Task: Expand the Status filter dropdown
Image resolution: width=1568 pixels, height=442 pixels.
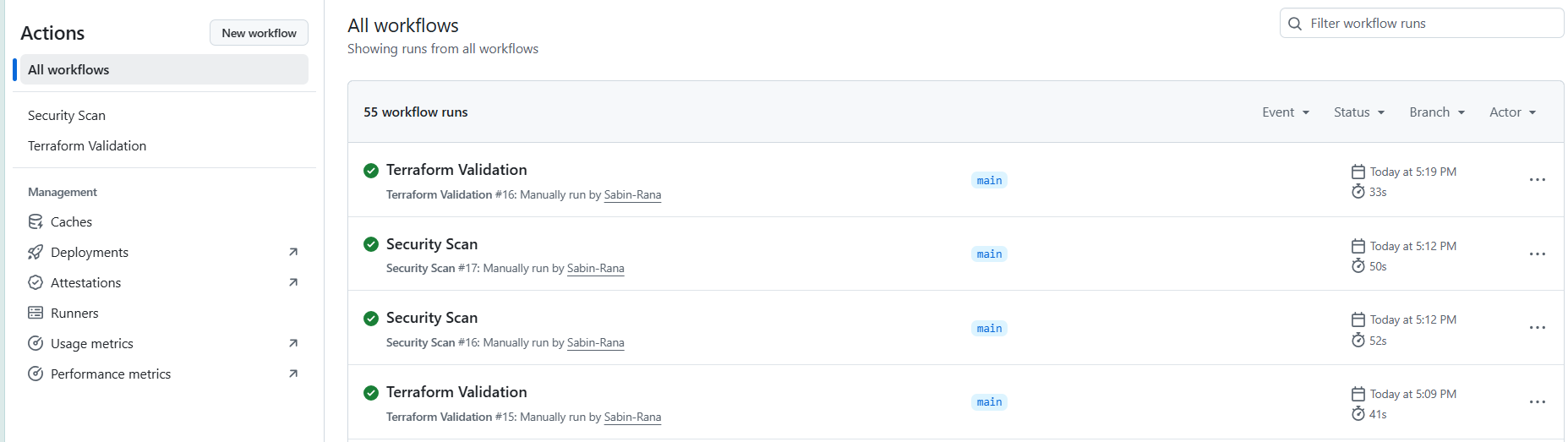Action: [x=1359, y=112]
